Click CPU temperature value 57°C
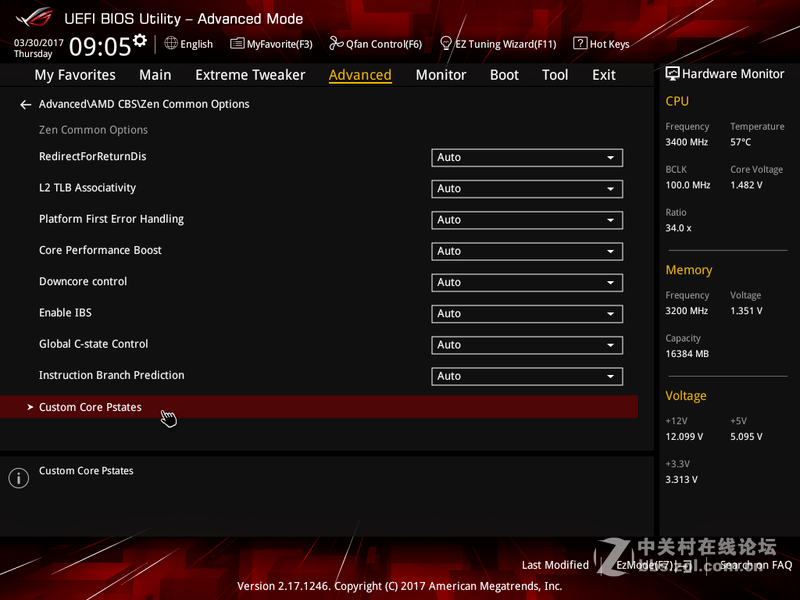 tap(740, 142)
